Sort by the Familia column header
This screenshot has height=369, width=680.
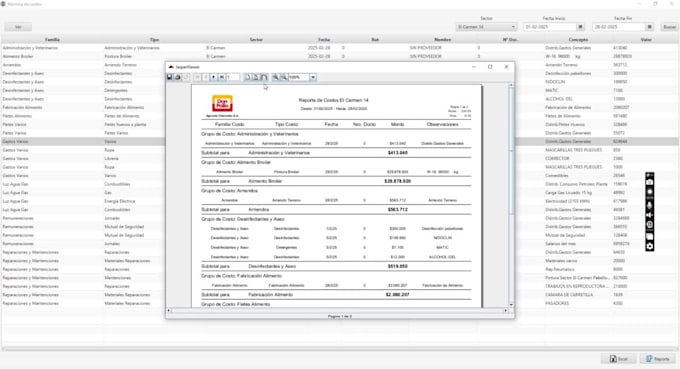click(x=52, y=39)
